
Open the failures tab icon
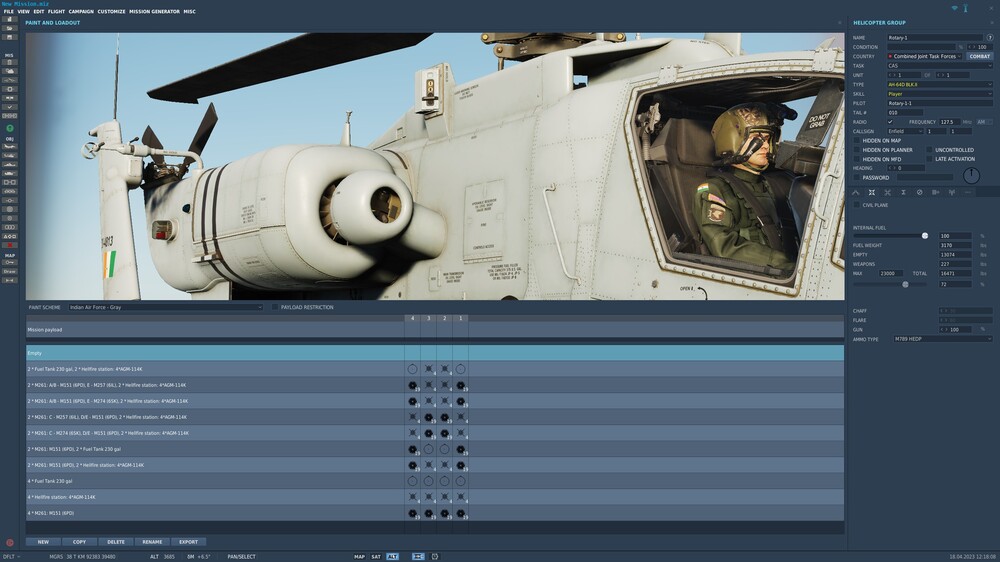pyautogui.click(x=920, y=193)
